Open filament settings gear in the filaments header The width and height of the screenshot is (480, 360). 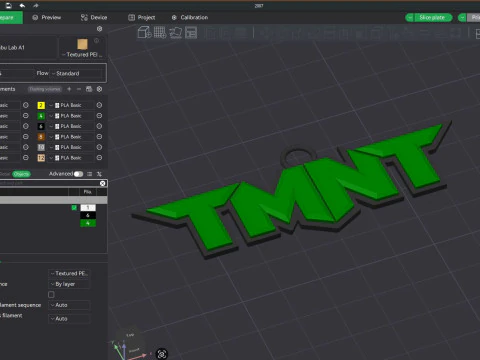(x=99, y=89)
